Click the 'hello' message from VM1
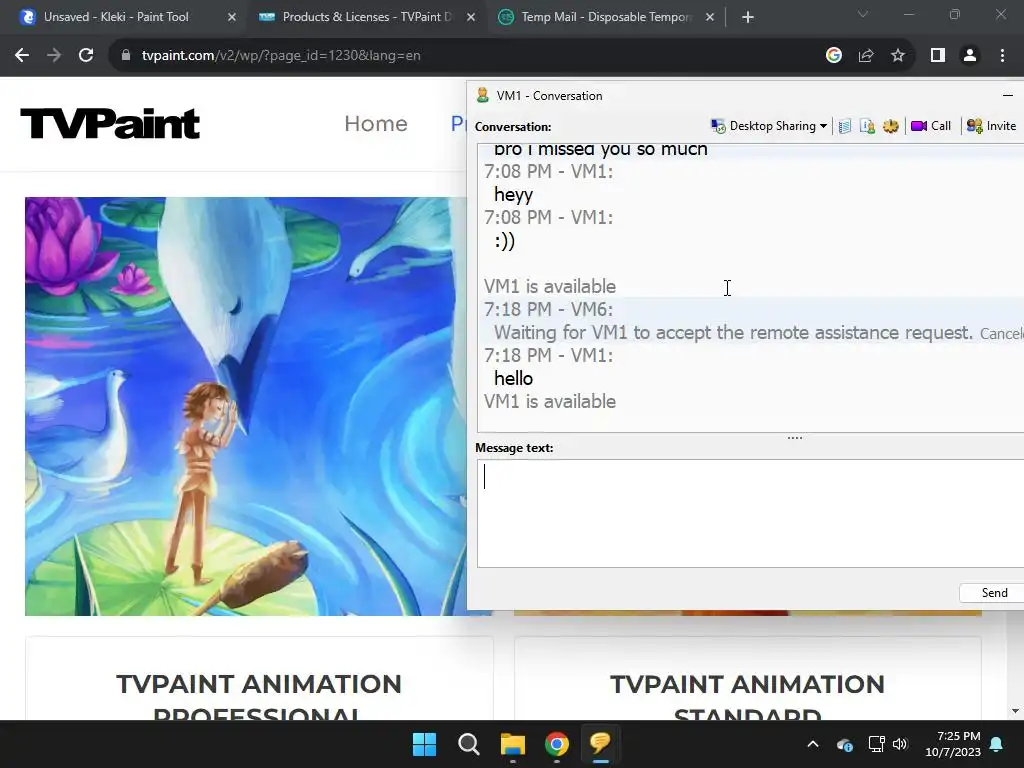Screen dimensions: 1024x768 (x=513, y=379)
